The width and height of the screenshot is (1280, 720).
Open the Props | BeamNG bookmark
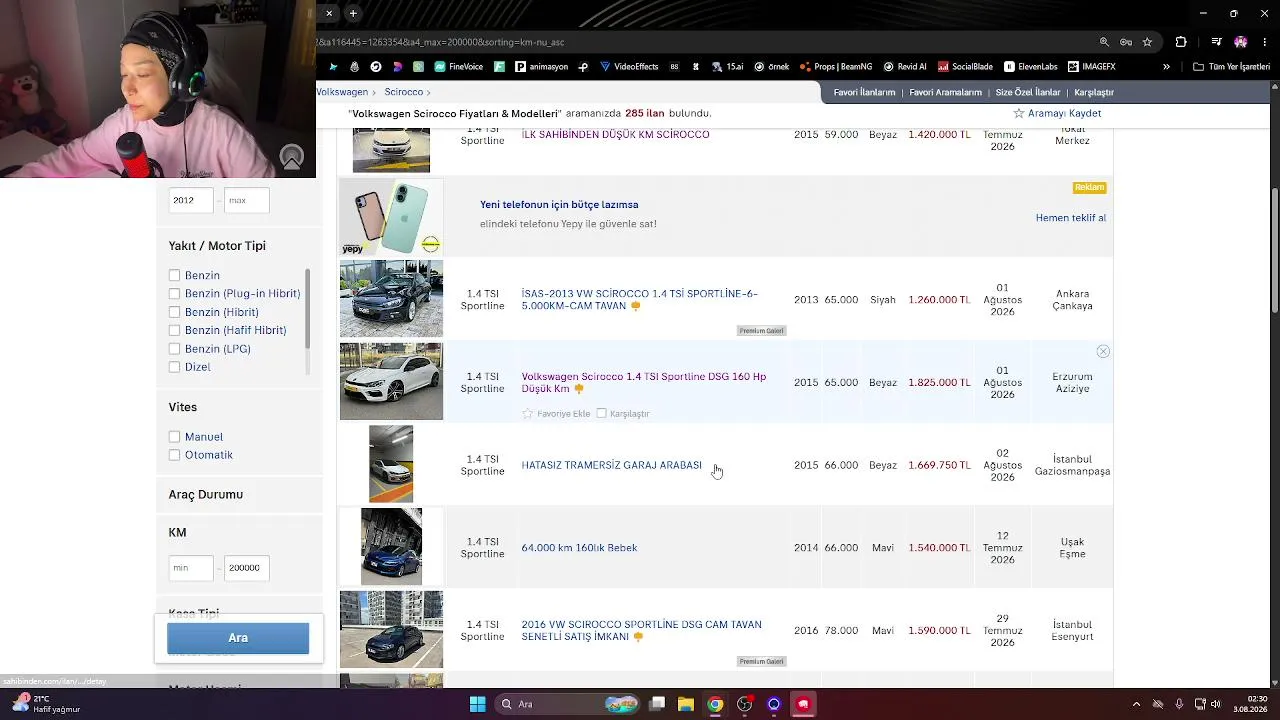(x=836, y=67)
